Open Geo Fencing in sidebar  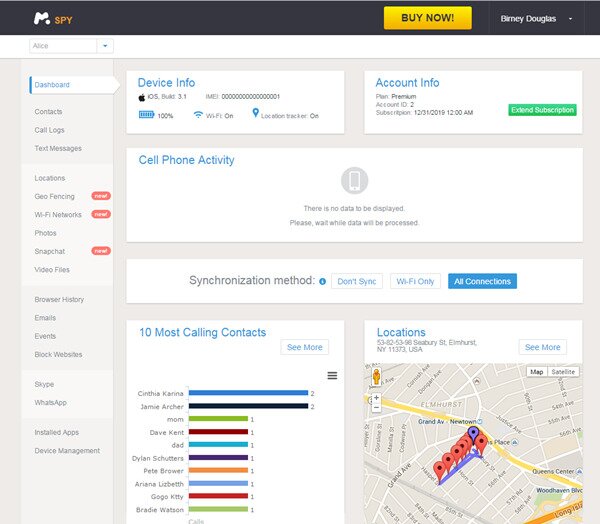coord(54,196)
